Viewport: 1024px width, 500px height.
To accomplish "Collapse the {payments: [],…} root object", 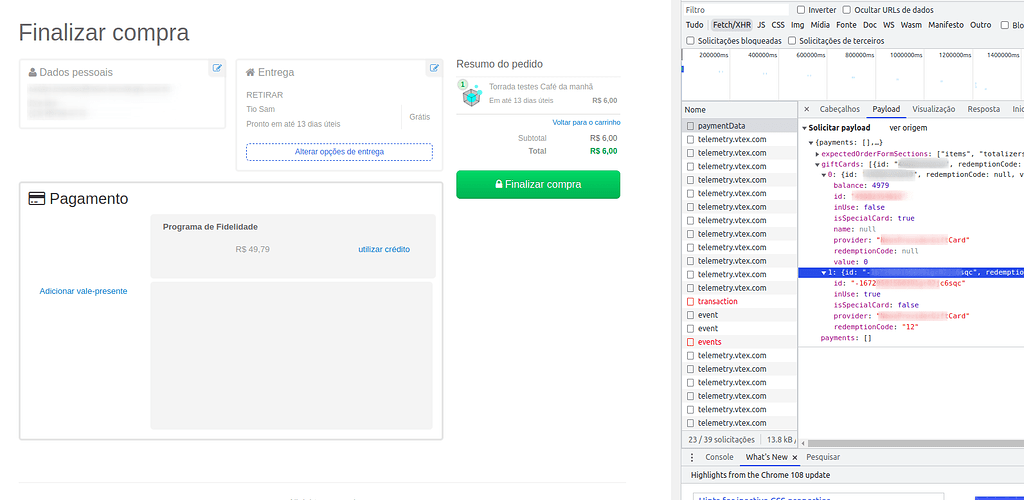I will [x=810, y=142].
